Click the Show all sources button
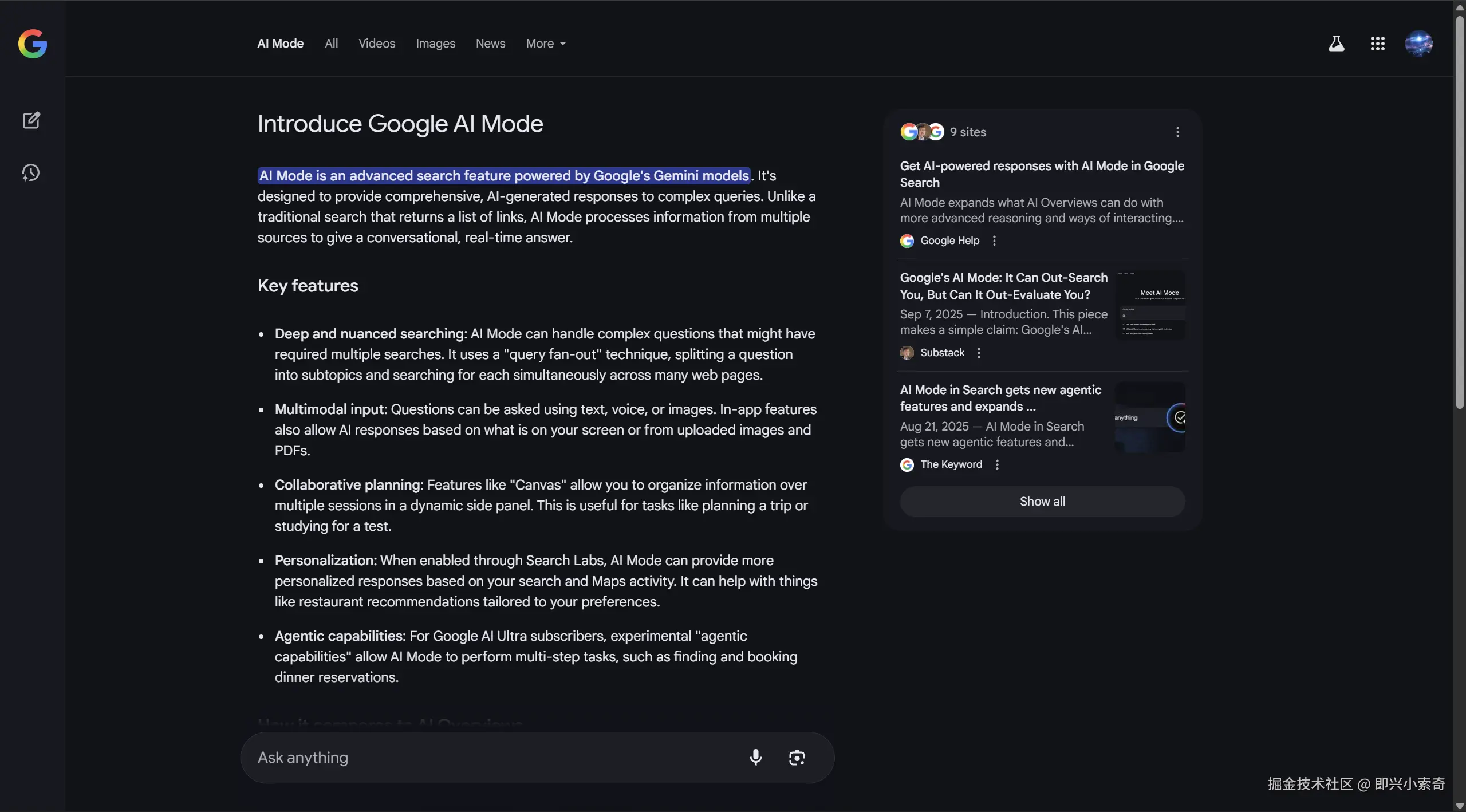Screen dimensions: 1466x812 click(x=1042, y=501)
